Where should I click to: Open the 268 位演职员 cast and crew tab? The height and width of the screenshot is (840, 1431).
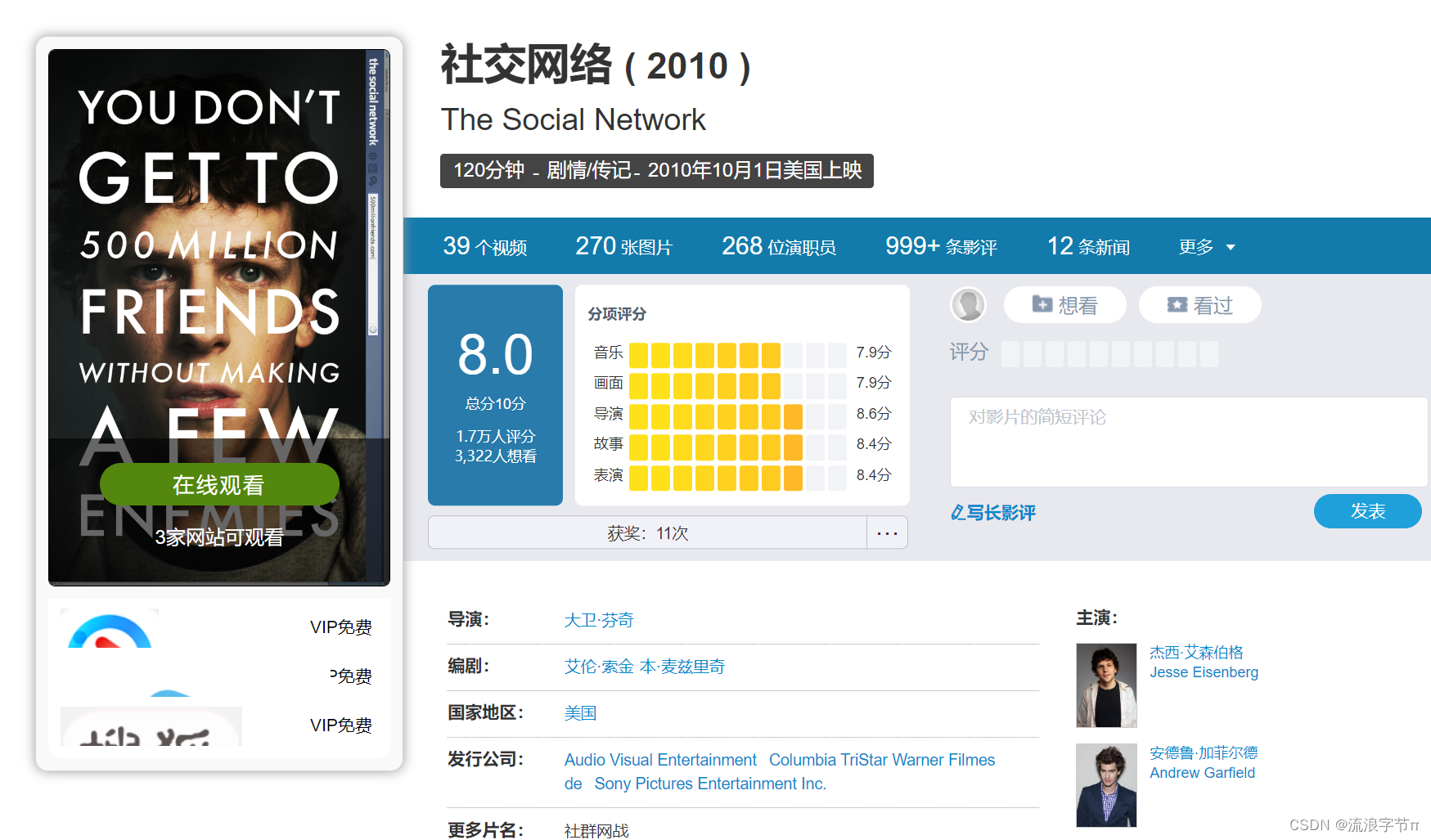778,246
